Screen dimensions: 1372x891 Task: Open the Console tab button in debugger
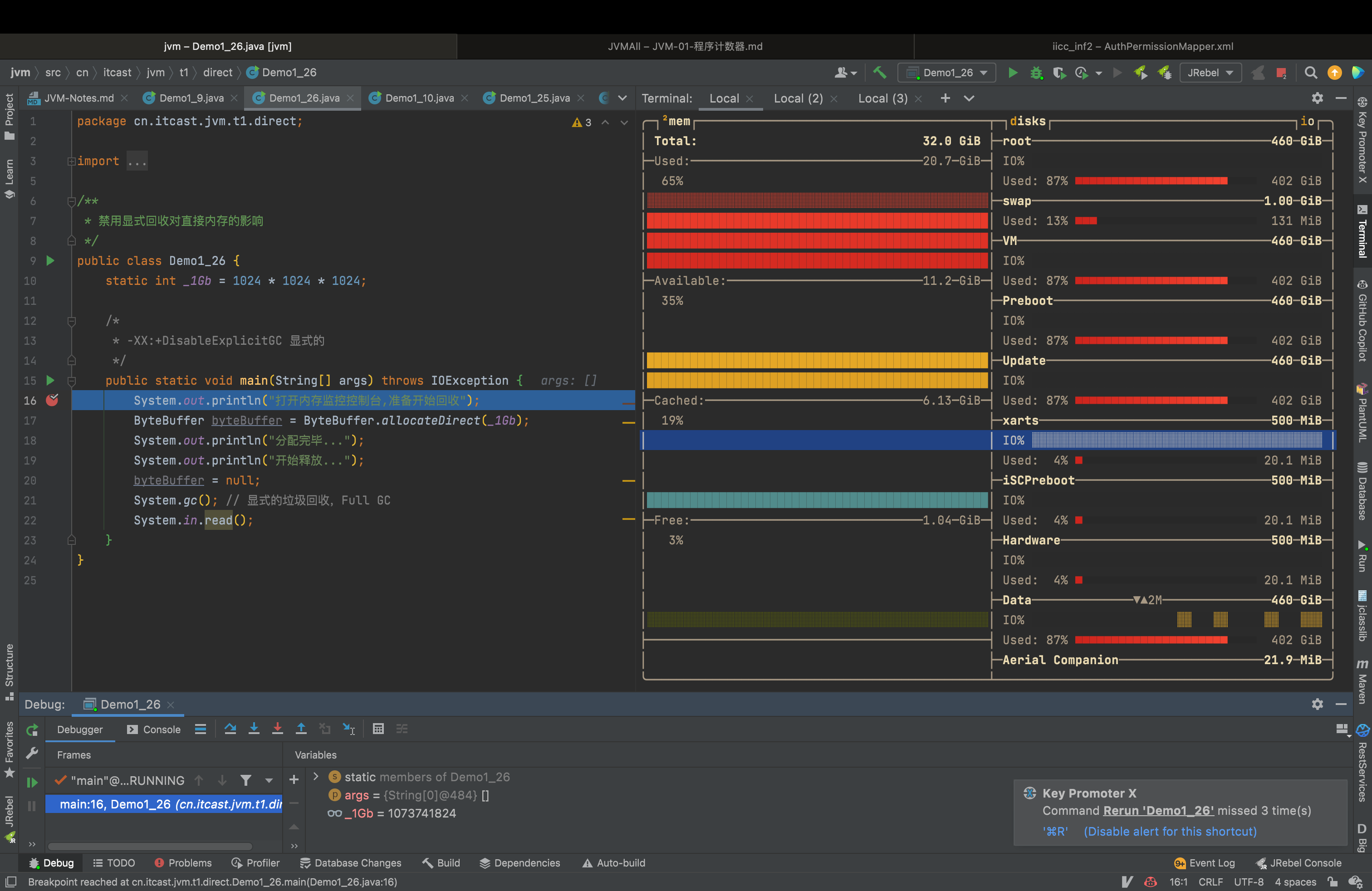tap(154, 729)
